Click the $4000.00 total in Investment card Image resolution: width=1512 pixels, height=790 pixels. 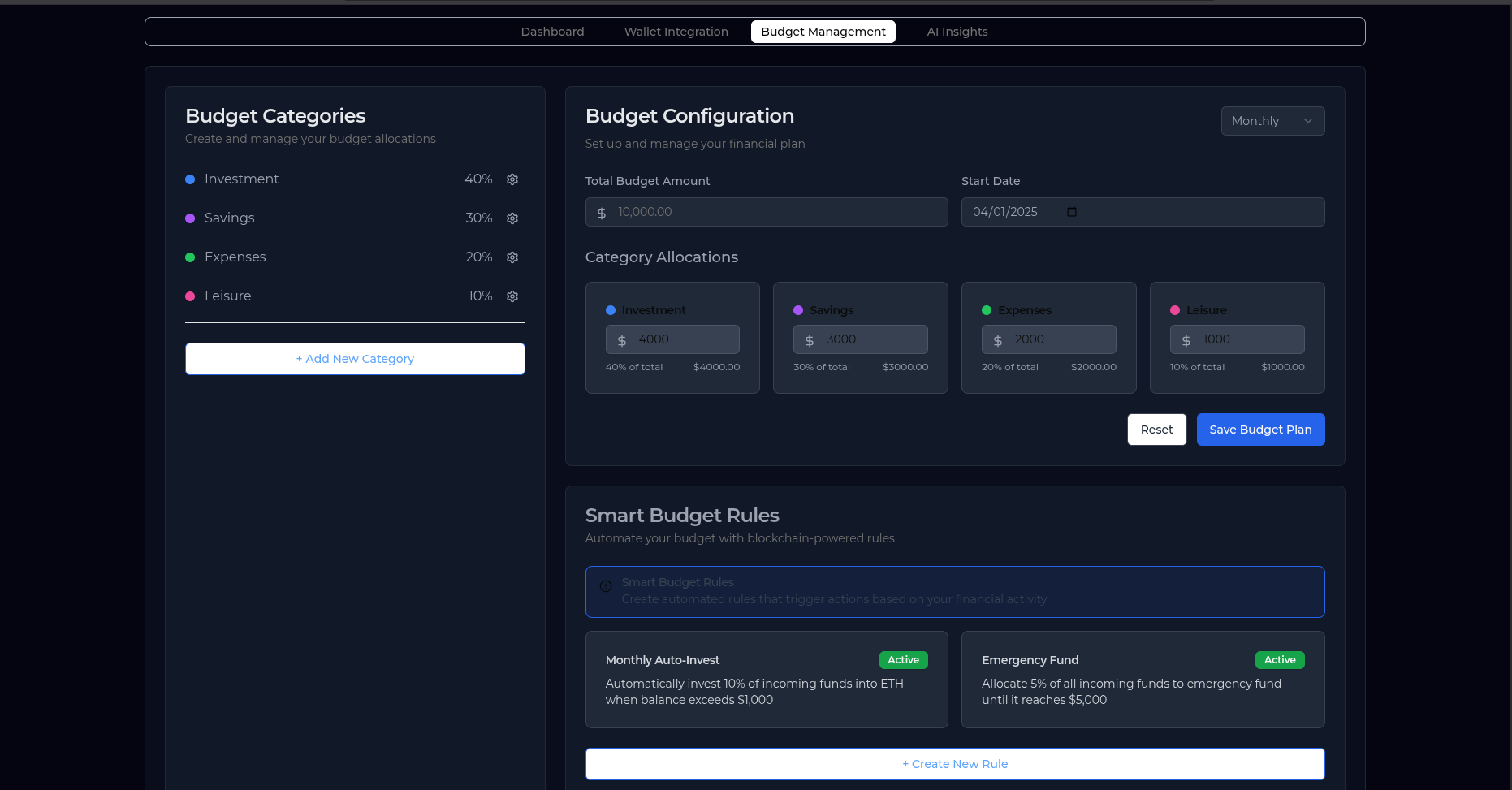[x=716, y=367]
